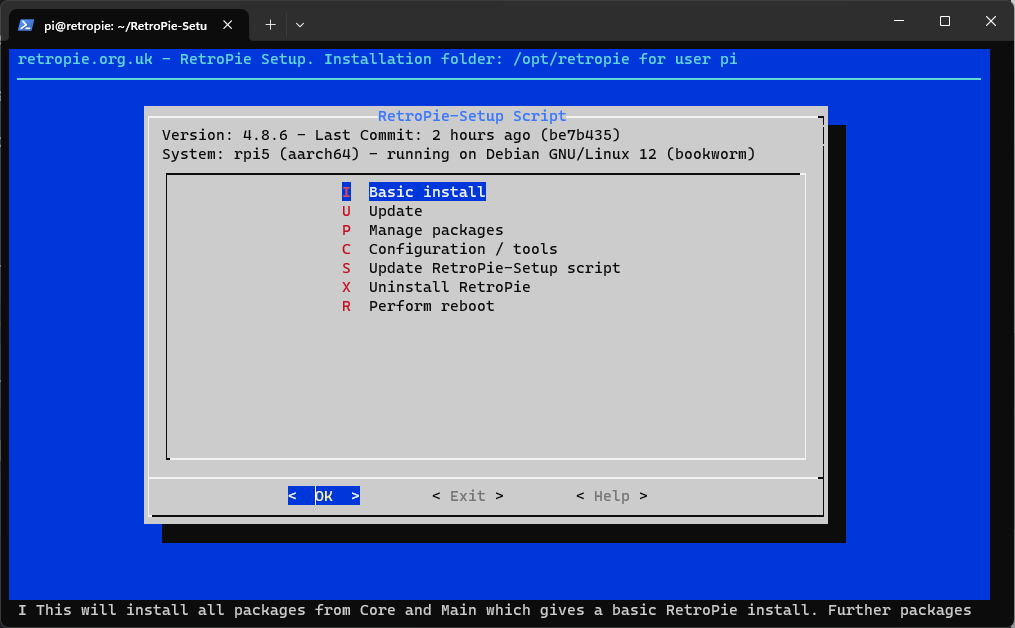This screenshot has width=1015, height=628.
Task: Choose Update RetroPie-Setup script option
Action: [x=494, y=268]
